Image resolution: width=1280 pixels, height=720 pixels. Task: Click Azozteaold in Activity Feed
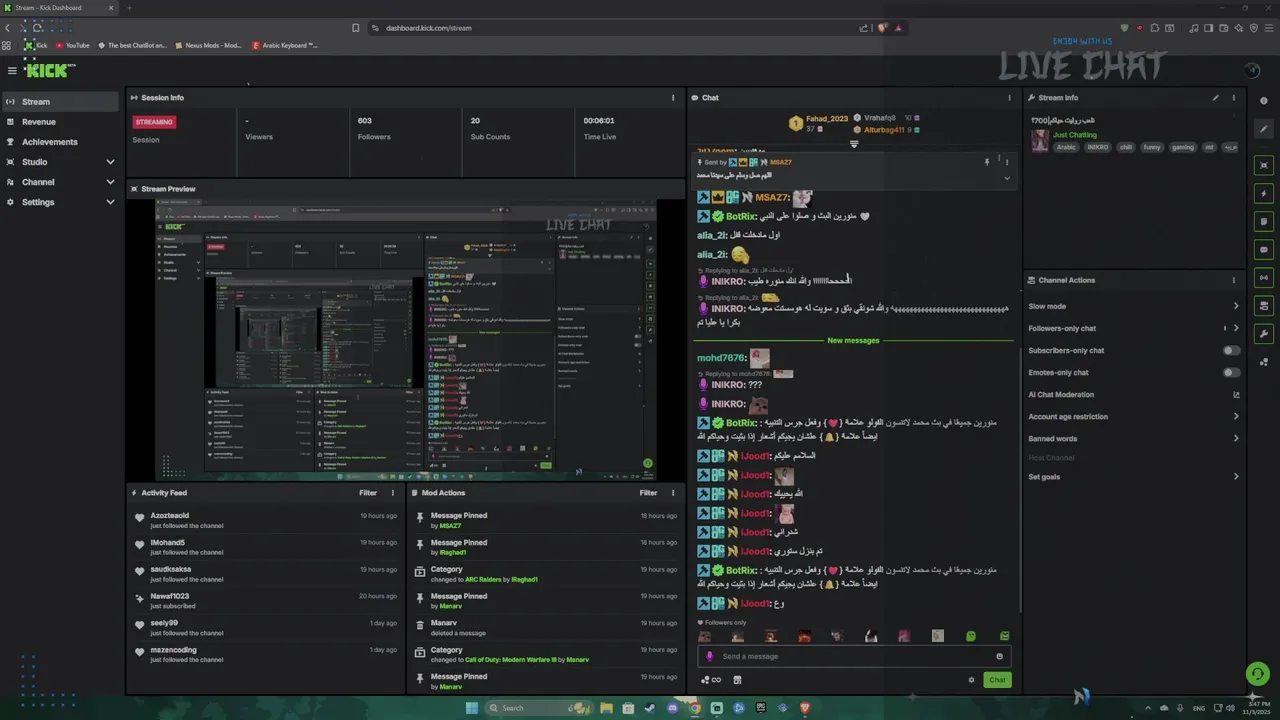169,516
